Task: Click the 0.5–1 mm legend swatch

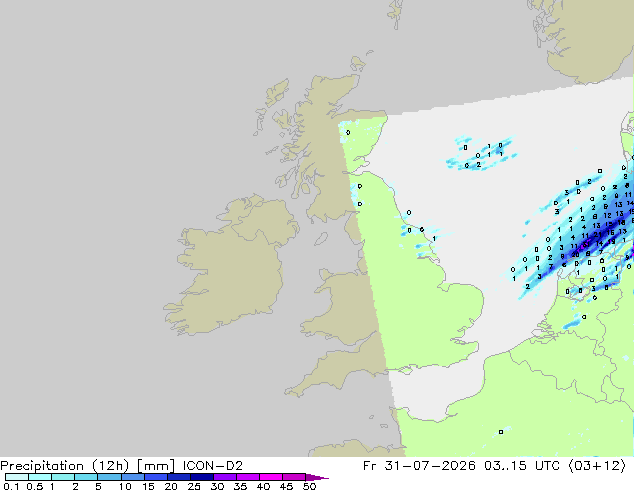Action: click(40, 477)
